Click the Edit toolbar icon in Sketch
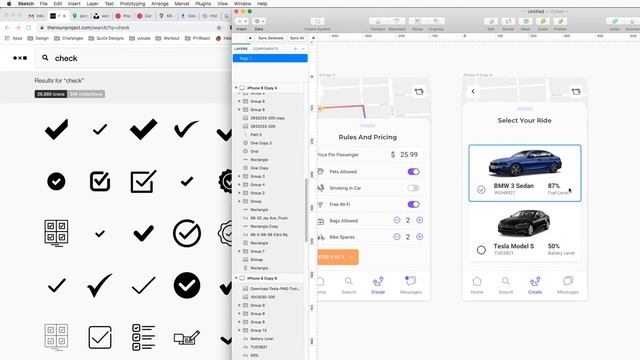This screenshot has width=640, height=360. [x=491, y=21]
